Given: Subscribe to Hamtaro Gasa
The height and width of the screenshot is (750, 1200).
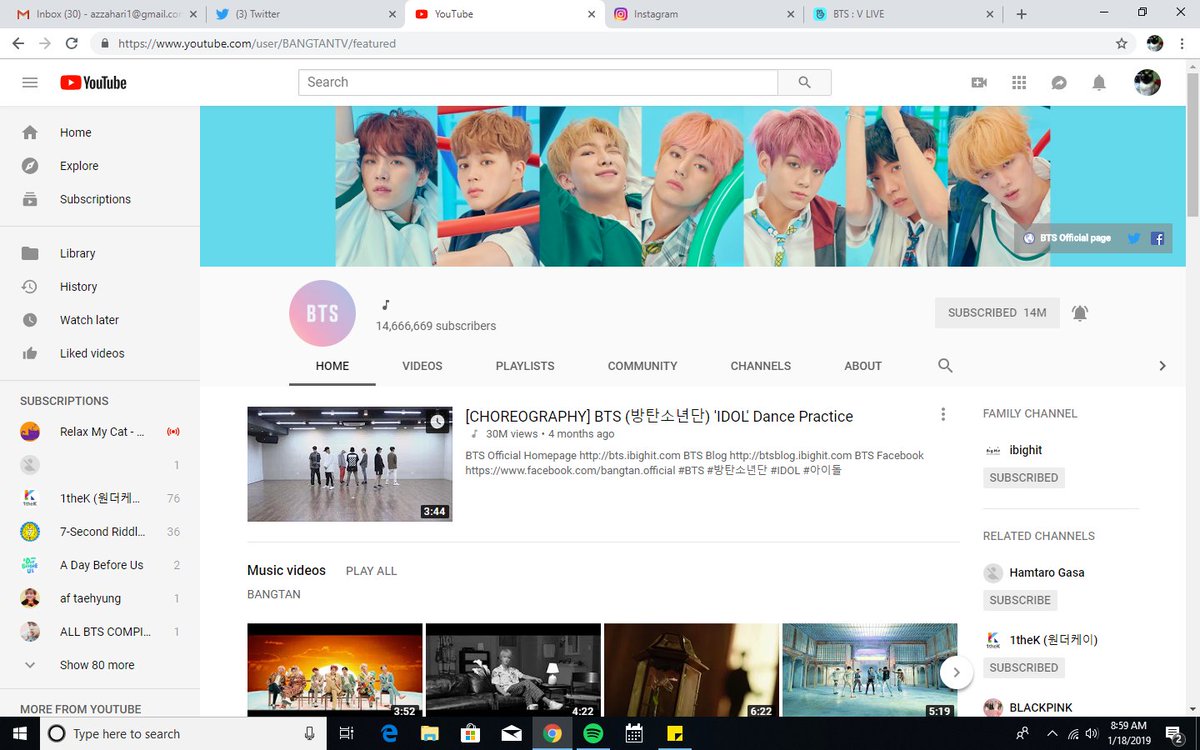Looking at the screenshot, I should pyautogui.click(x=1020, y=600).
